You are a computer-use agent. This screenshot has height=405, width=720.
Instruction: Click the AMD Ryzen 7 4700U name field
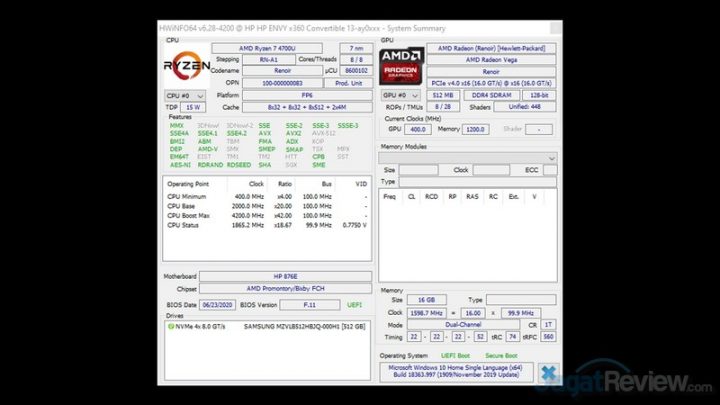point(267,48)
